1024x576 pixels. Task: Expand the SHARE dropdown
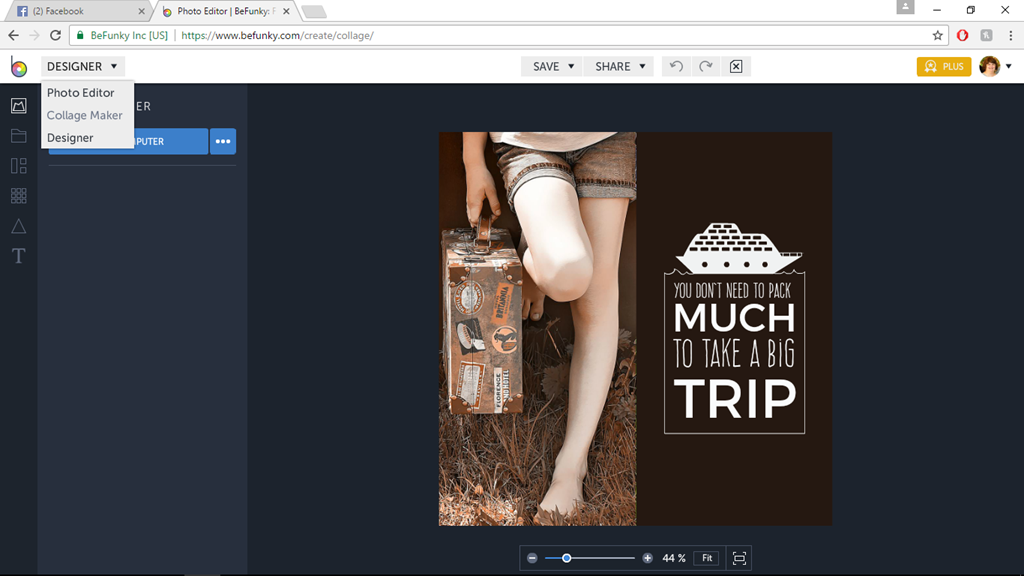619,66
